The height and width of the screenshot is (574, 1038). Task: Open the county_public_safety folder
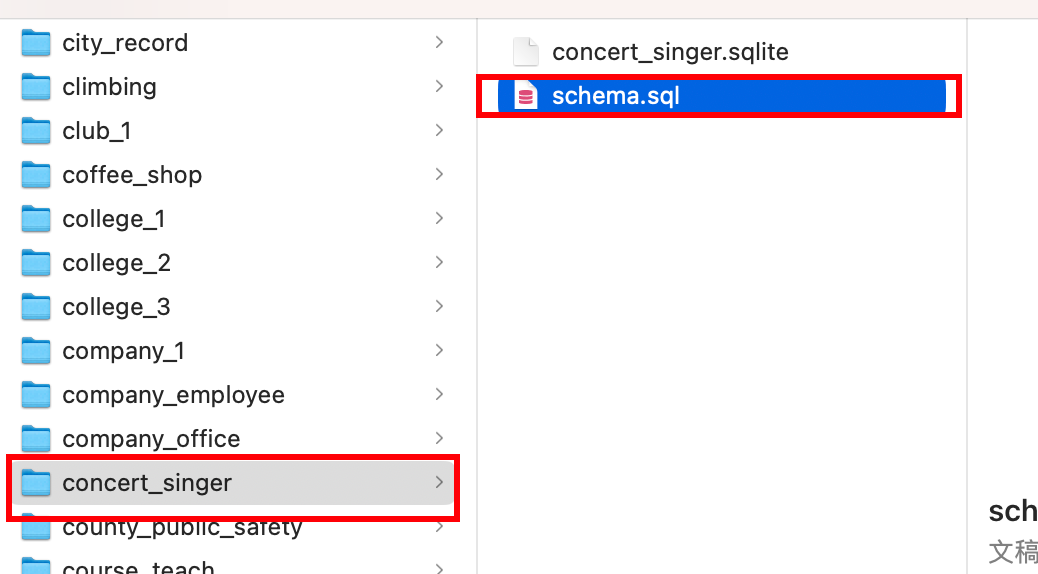182,528
